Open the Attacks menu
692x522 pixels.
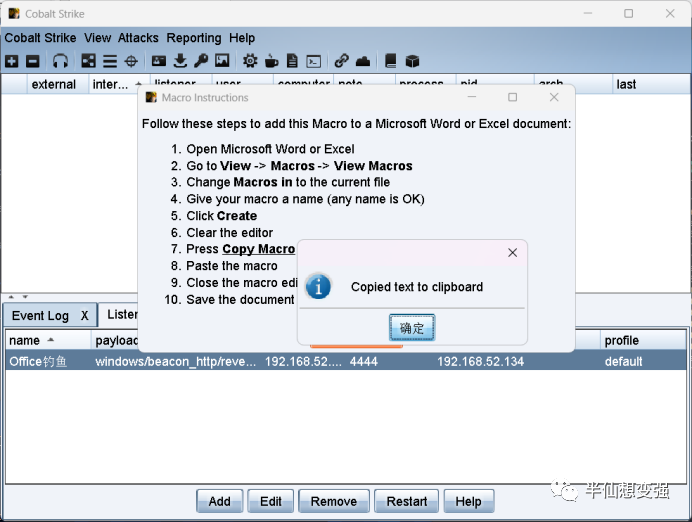point(138,38)
